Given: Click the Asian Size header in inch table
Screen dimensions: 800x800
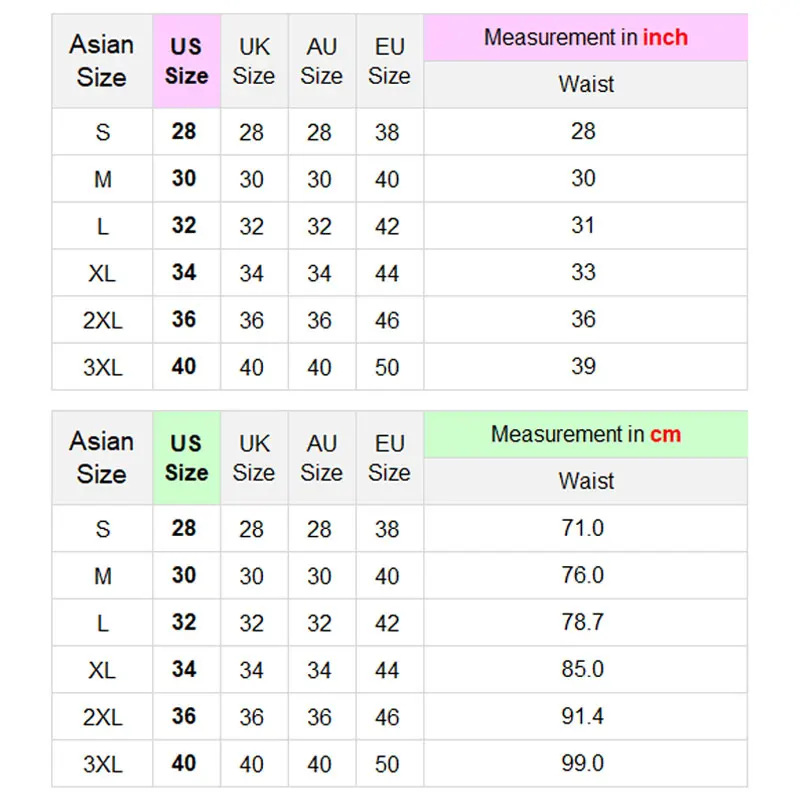Looking at the screenshot, I should coord(102,61).
